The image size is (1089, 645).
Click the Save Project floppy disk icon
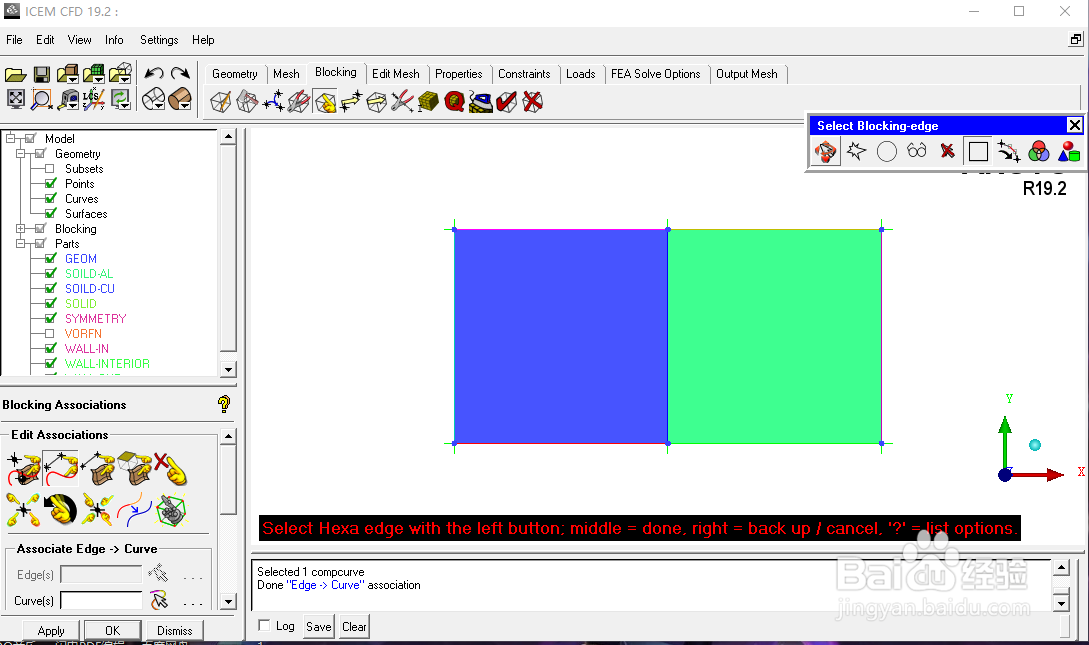[x=42, y=74]
